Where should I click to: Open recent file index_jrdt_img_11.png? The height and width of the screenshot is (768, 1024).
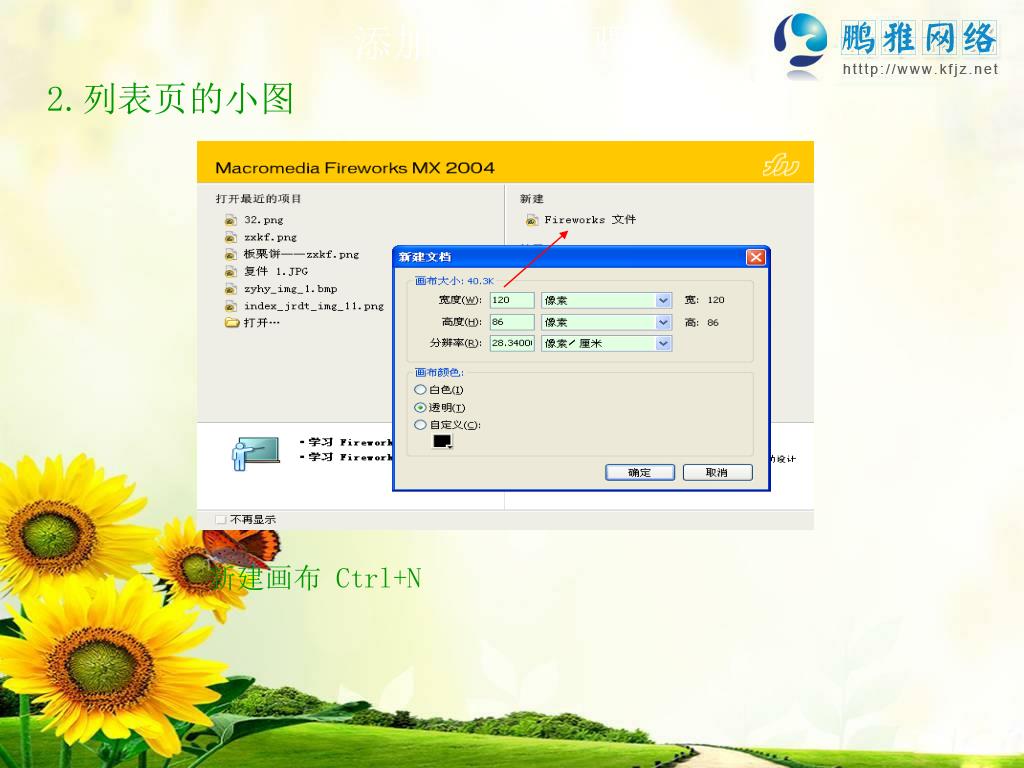[313, 306]
